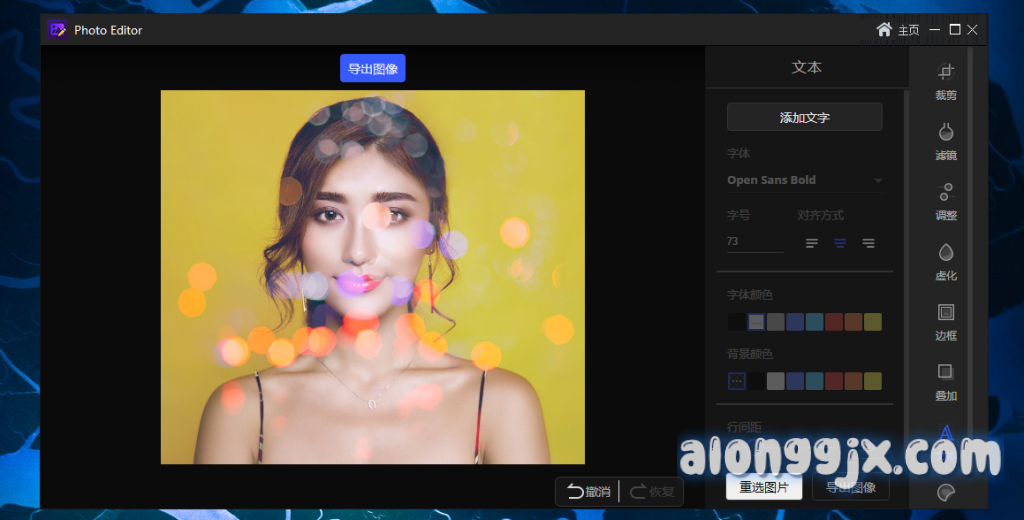Image resolution: width=1024 pixels, height=520 pixels.
Task: Undo the last edit (撤消)
Action: (x=588, y=491)
